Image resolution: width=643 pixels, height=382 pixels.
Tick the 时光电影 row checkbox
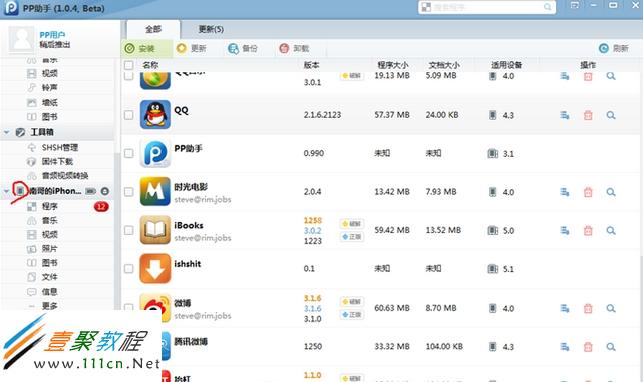point(128,192)
